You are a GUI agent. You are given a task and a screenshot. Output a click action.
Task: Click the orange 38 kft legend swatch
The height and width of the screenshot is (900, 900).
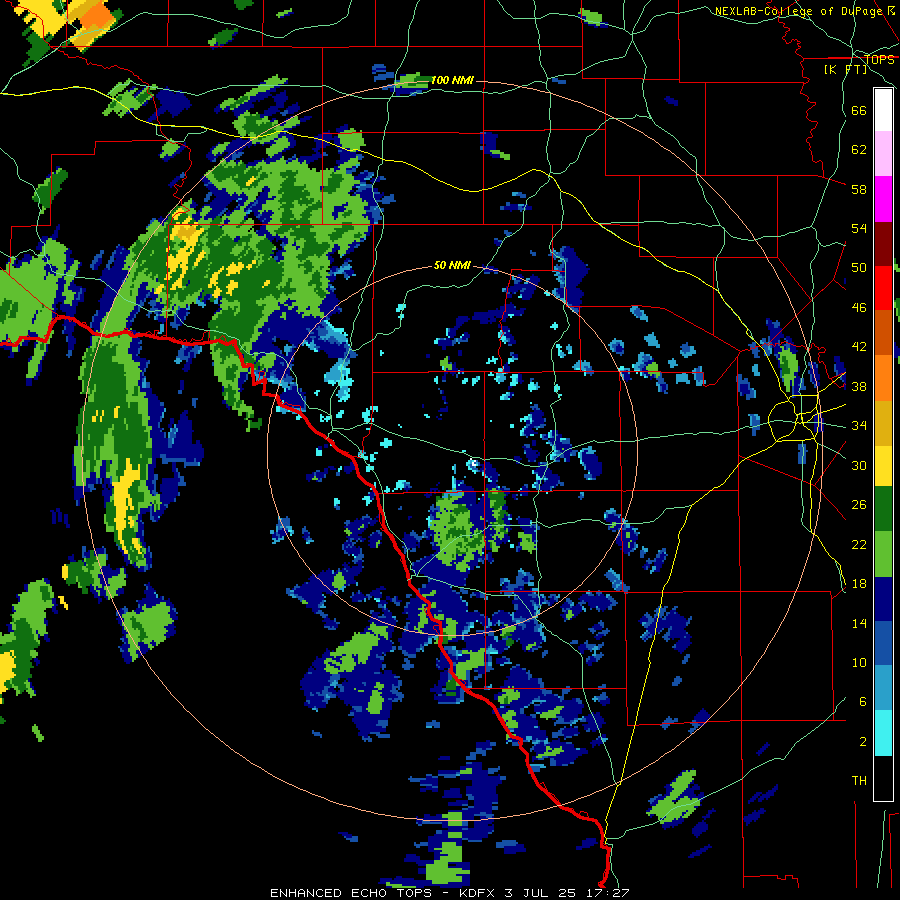(883, 378)
